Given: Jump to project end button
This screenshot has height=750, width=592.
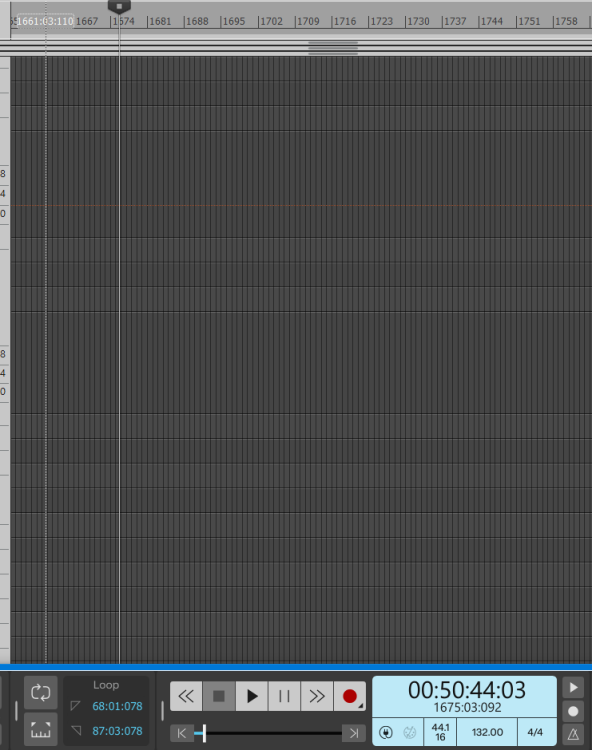Looking at the screenshot, I should pyautogui.click(x=354, y=733).
